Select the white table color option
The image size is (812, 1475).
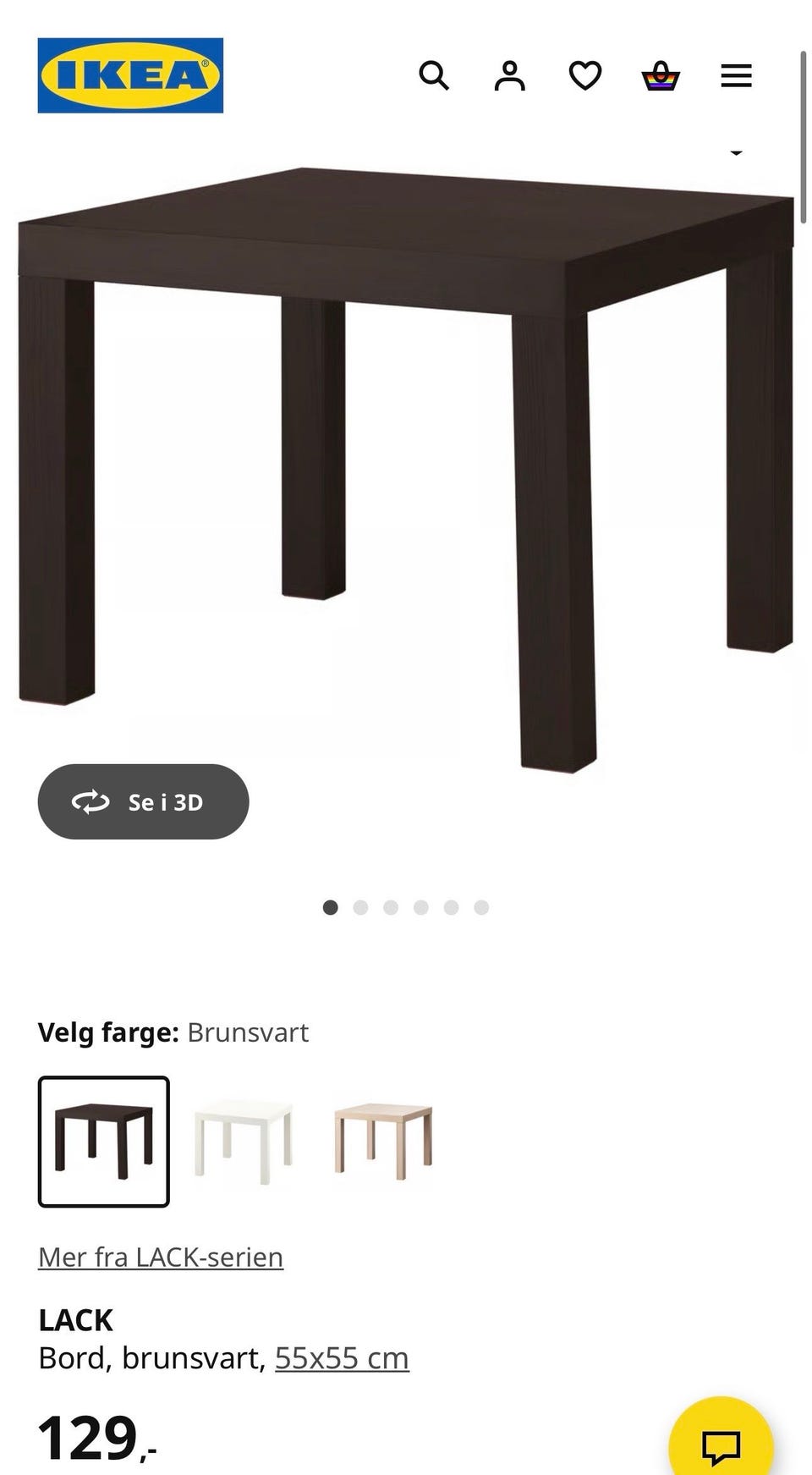click(244, 1141)
